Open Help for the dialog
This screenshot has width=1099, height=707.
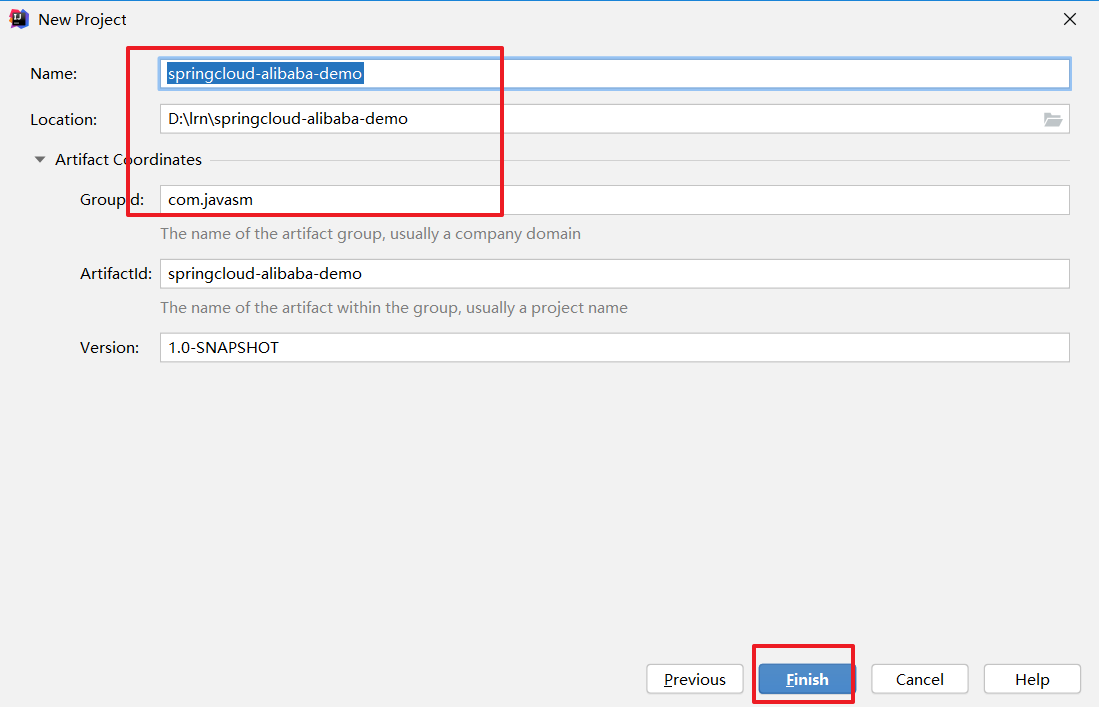click(x=1032, y=679)
